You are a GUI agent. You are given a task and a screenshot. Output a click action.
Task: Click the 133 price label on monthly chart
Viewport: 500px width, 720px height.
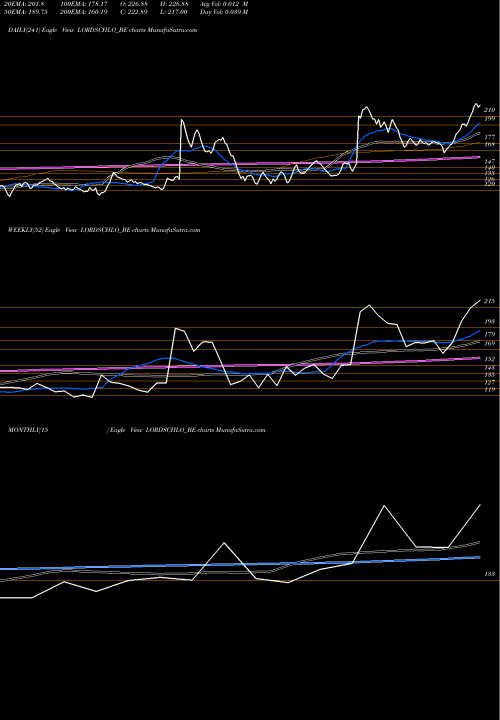[x=489, y=574]
